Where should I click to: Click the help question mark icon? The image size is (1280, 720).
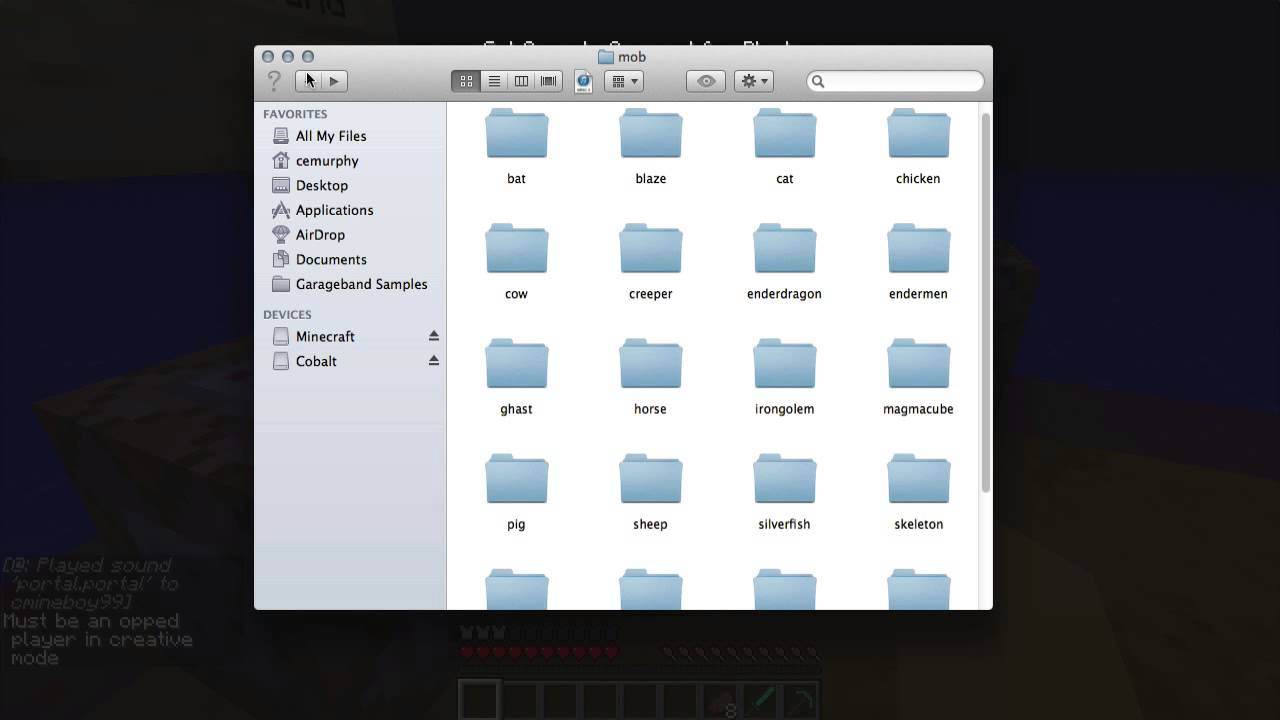click(x=274, y=81)
